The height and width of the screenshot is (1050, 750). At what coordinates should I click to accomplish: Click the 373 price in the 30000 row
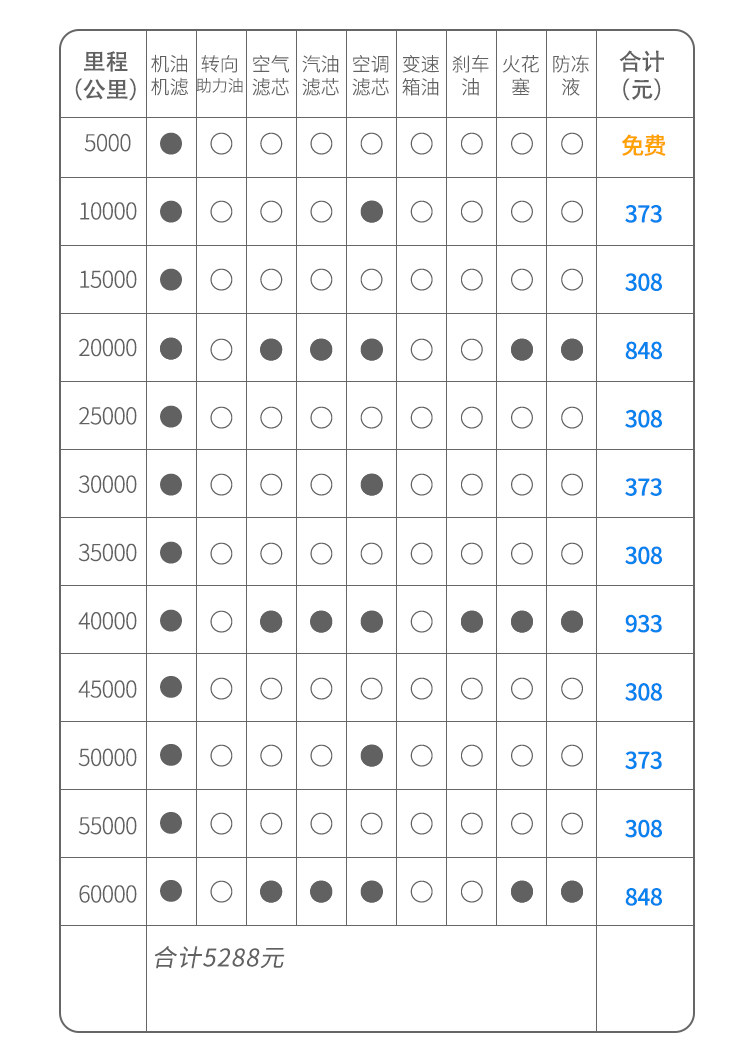tap(643, 487)
